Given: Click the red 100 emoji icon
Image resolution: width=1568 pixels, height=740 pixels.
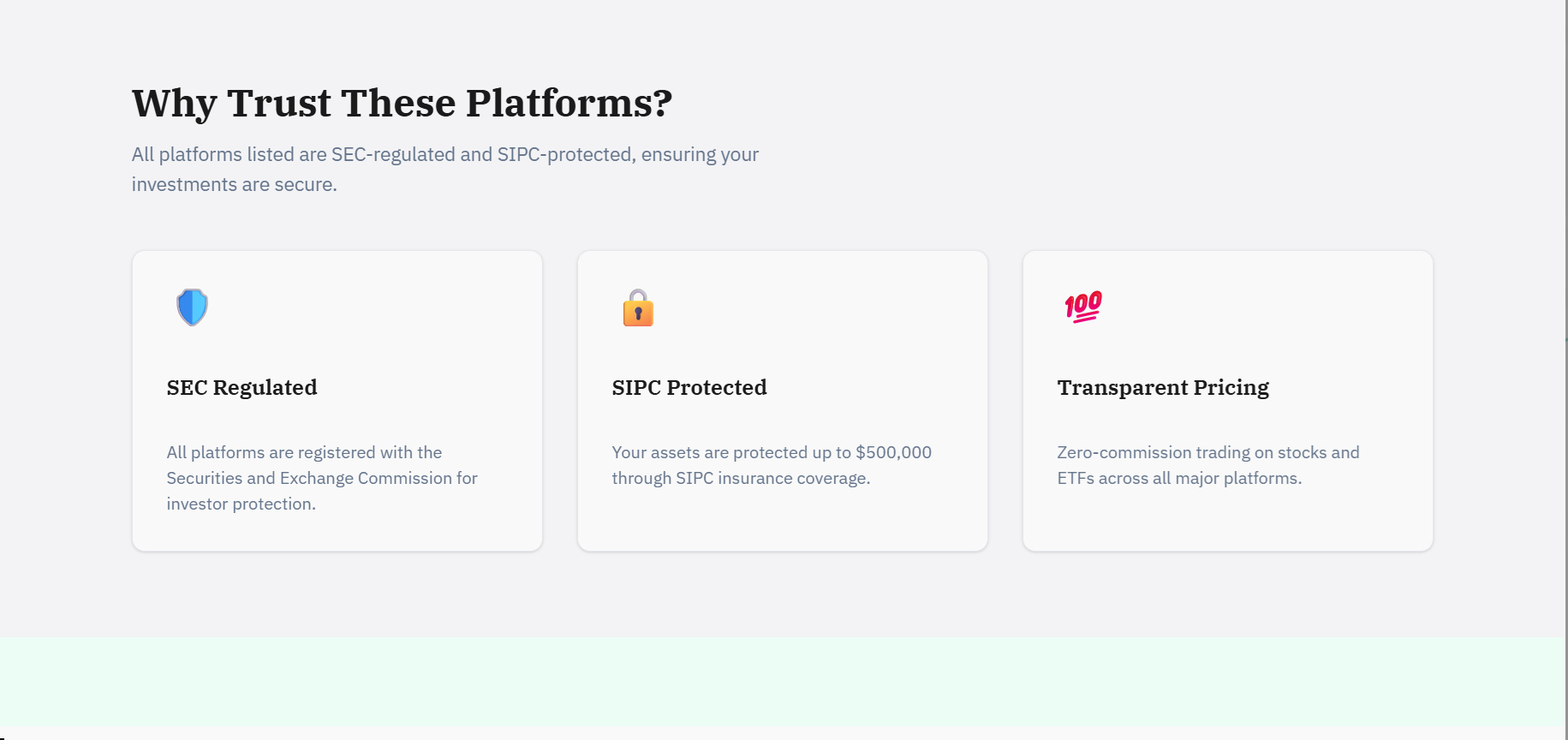Looking at the screenshot, I should pyautogui.click(x=1083, y=307).
